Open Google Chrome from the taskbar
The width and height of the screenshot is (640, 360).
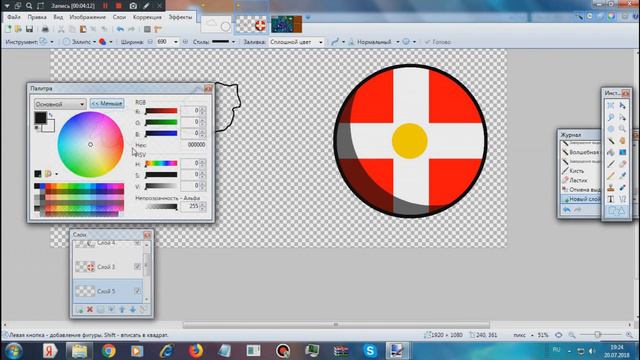click(109, 351)
